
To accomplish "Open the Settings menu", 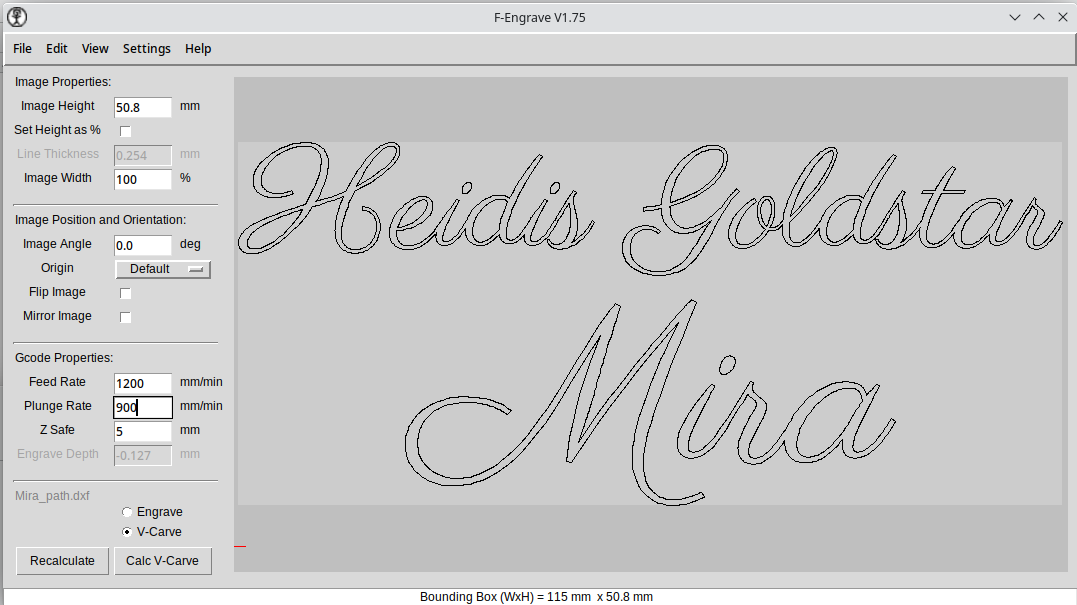I will pos(147,49).
